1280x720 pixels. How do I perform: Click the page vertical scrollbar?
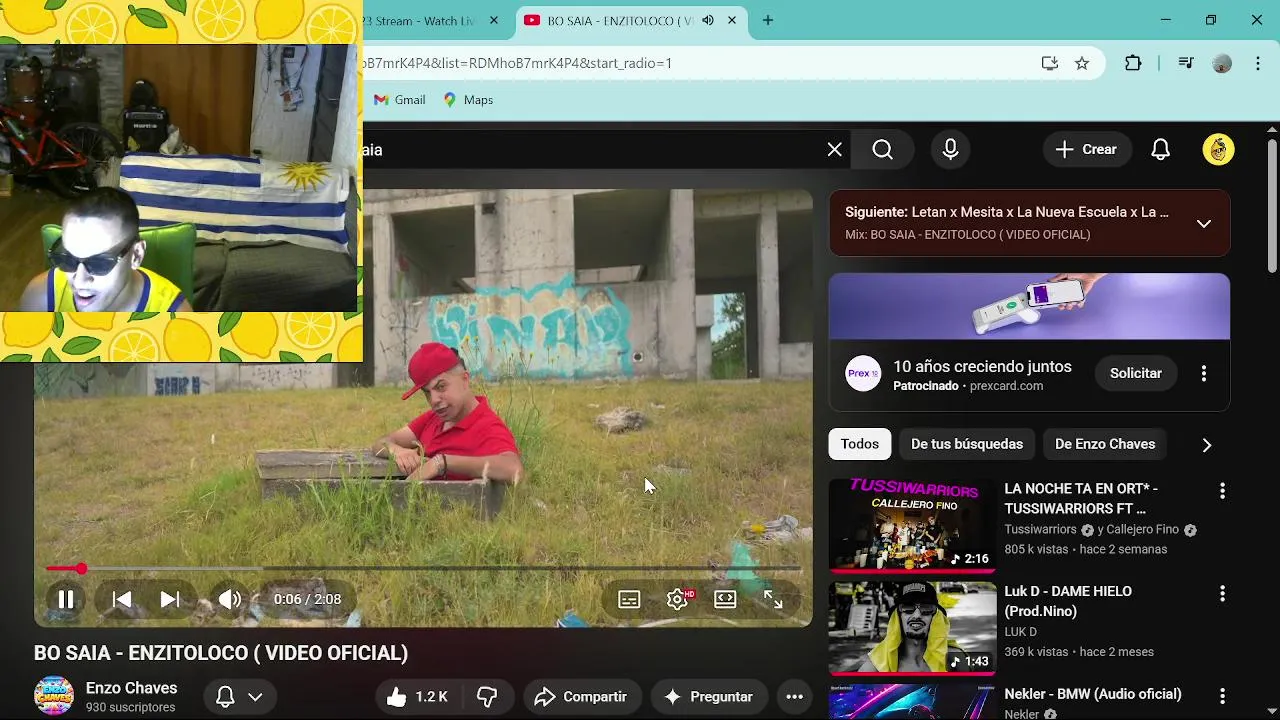click(x=1272, y=205)
